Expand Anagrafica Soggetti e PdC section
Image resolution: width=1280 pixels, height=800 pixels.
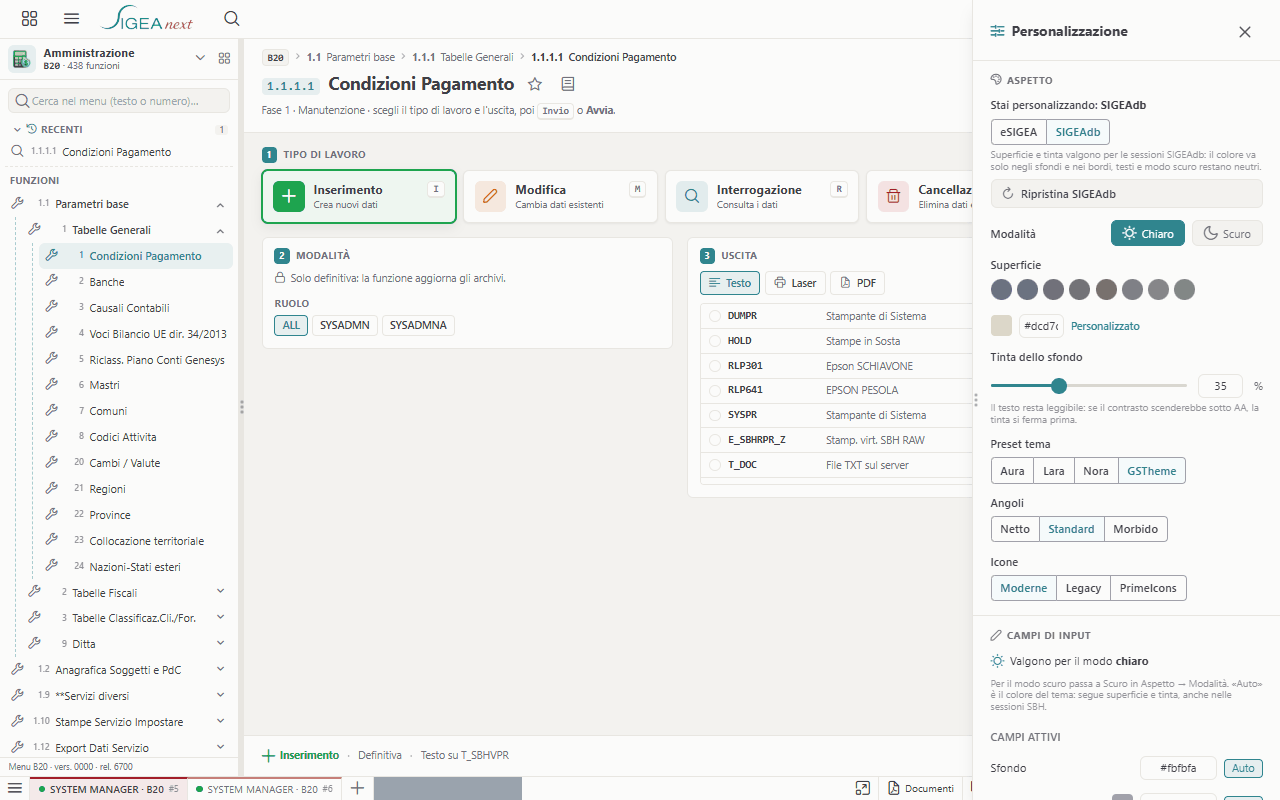click(x=220, y=670)
